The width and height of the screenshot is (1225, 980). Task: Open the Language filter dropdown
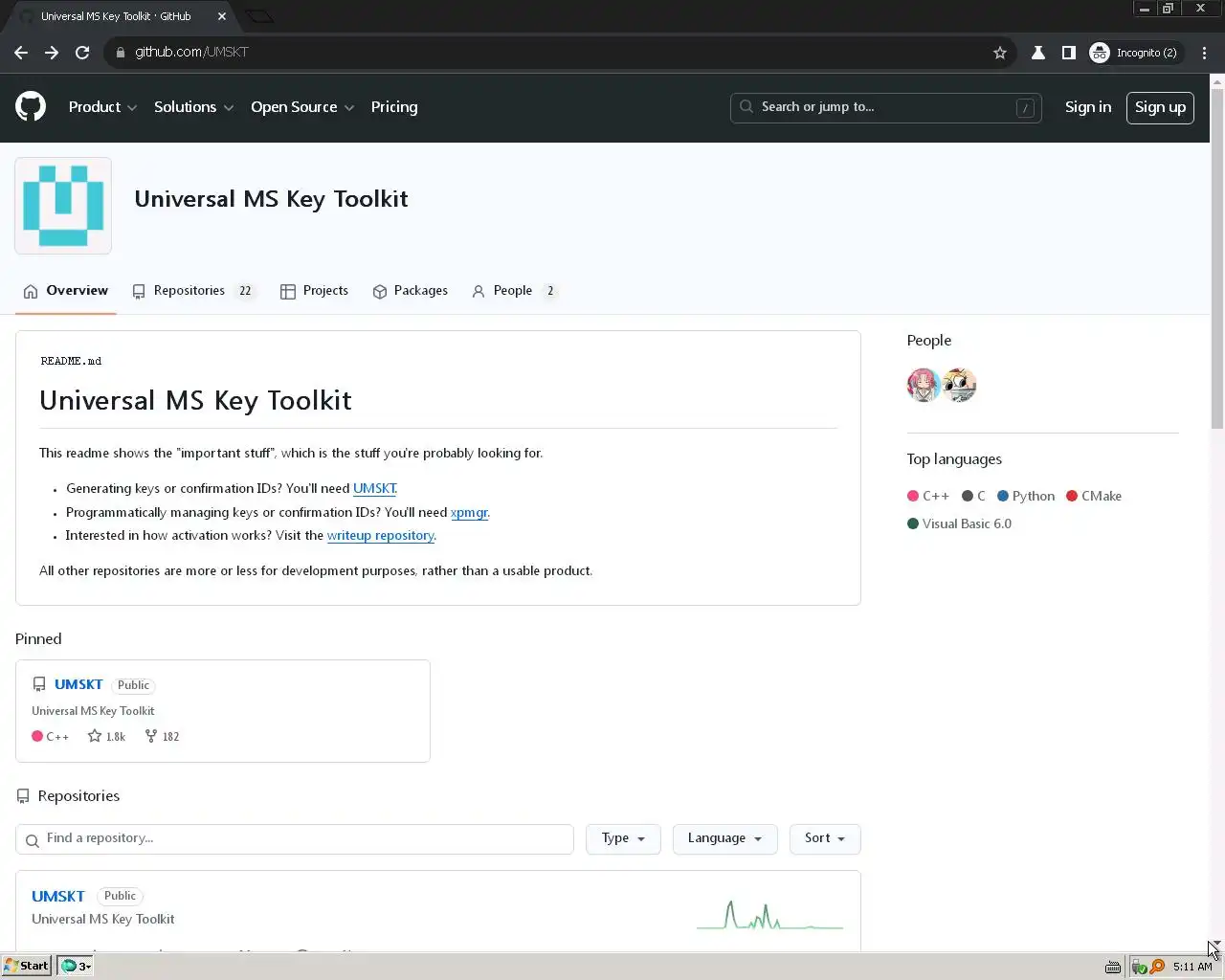click(724, 838)
